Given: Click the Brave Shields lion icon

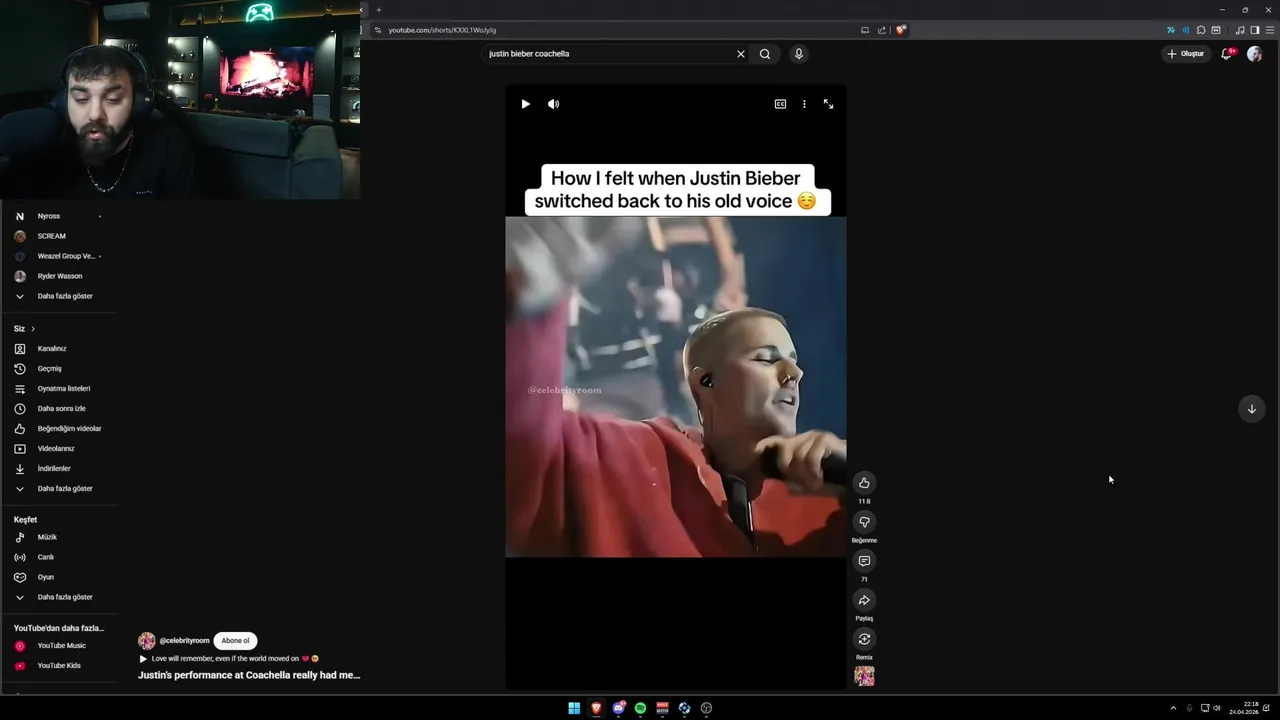Looking at the screenshot, I should pos(900,30).
